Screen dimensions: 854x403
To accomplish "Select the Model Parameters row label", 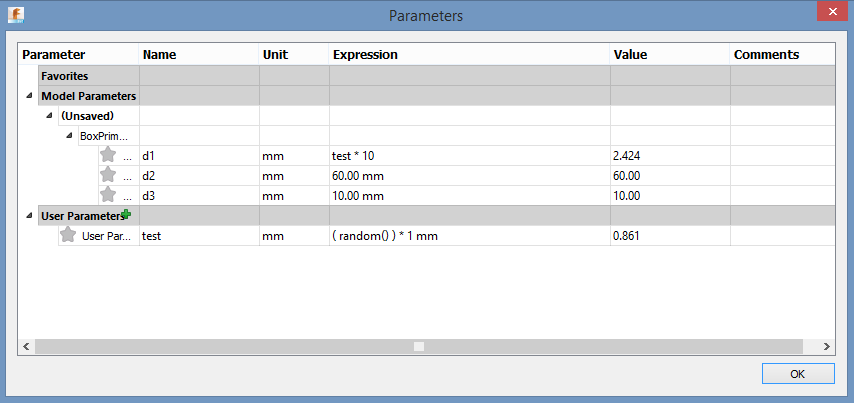I will 89,96.
